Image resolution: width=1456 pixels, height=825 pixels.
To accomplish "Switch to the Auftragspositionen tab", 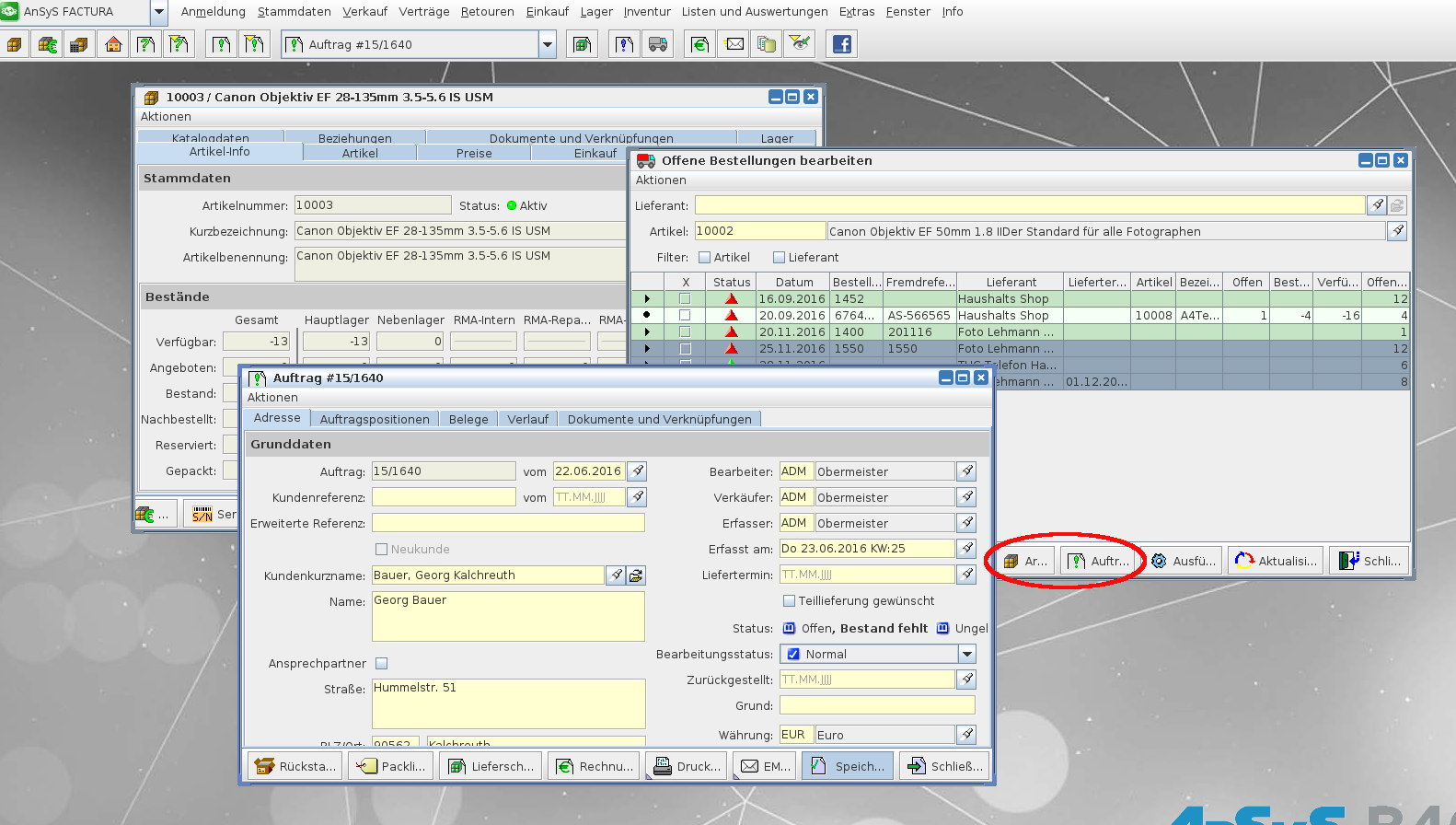I will pos(375,419).
